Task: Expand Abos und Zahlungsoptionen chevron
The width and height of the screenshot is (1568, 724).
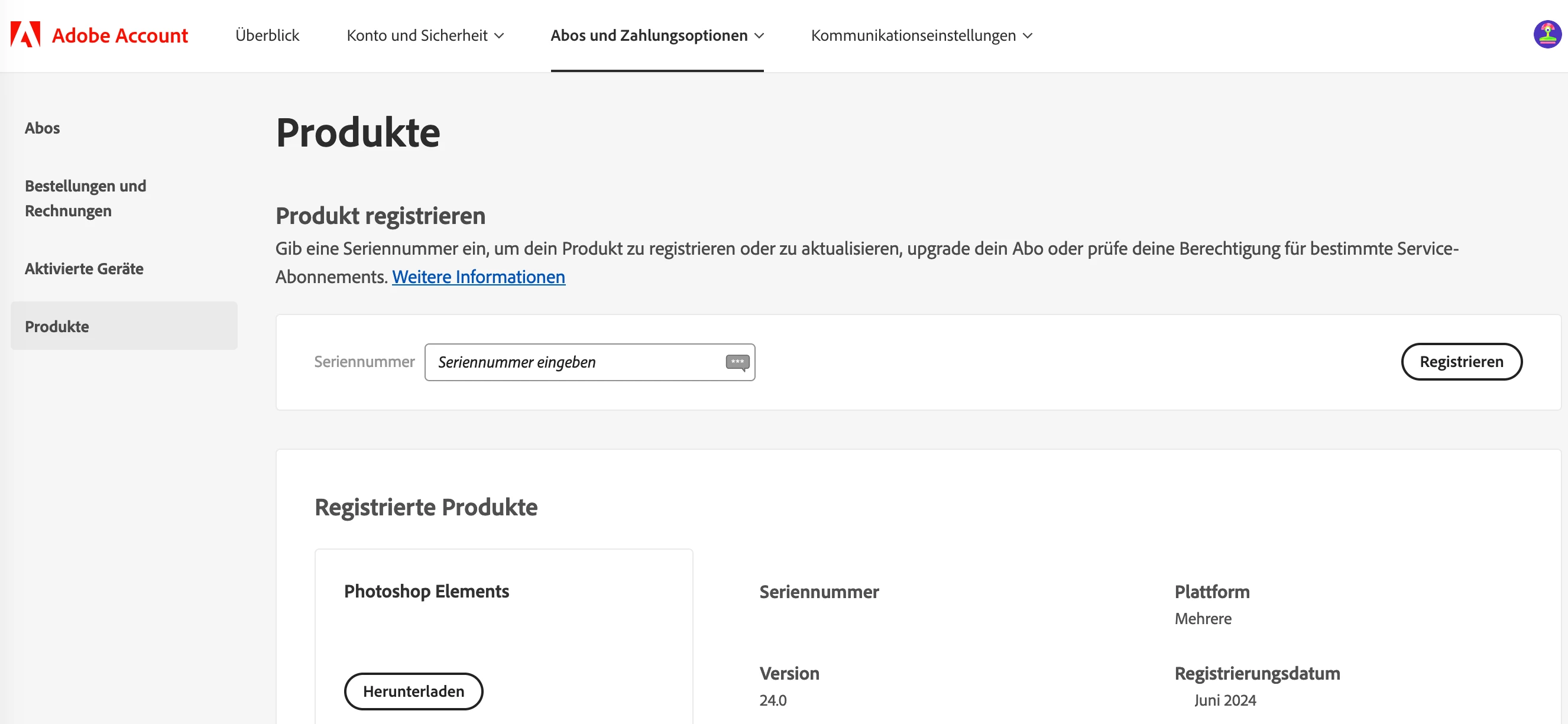Action: tap(759, 36)
